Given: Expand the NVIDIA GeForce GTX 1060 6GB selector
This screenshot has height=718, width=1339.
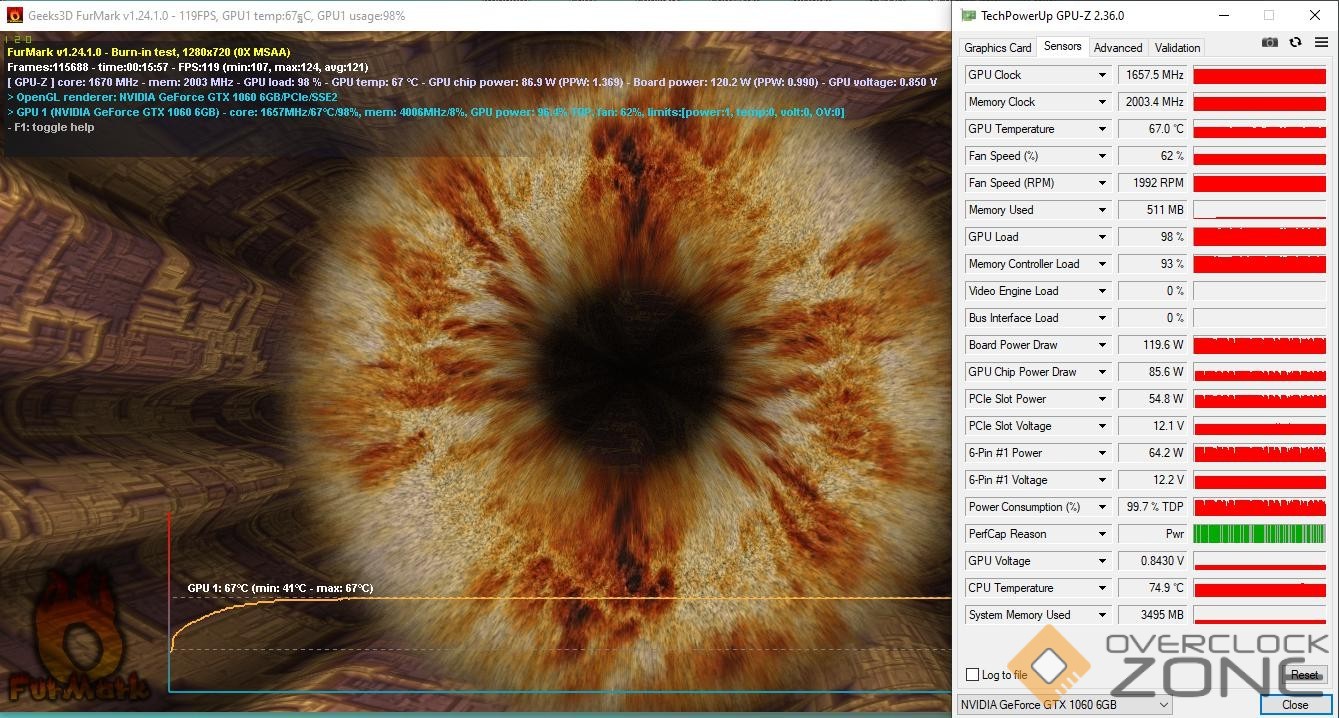Looking at the screenshot, I should click(x=1163, y=705).
